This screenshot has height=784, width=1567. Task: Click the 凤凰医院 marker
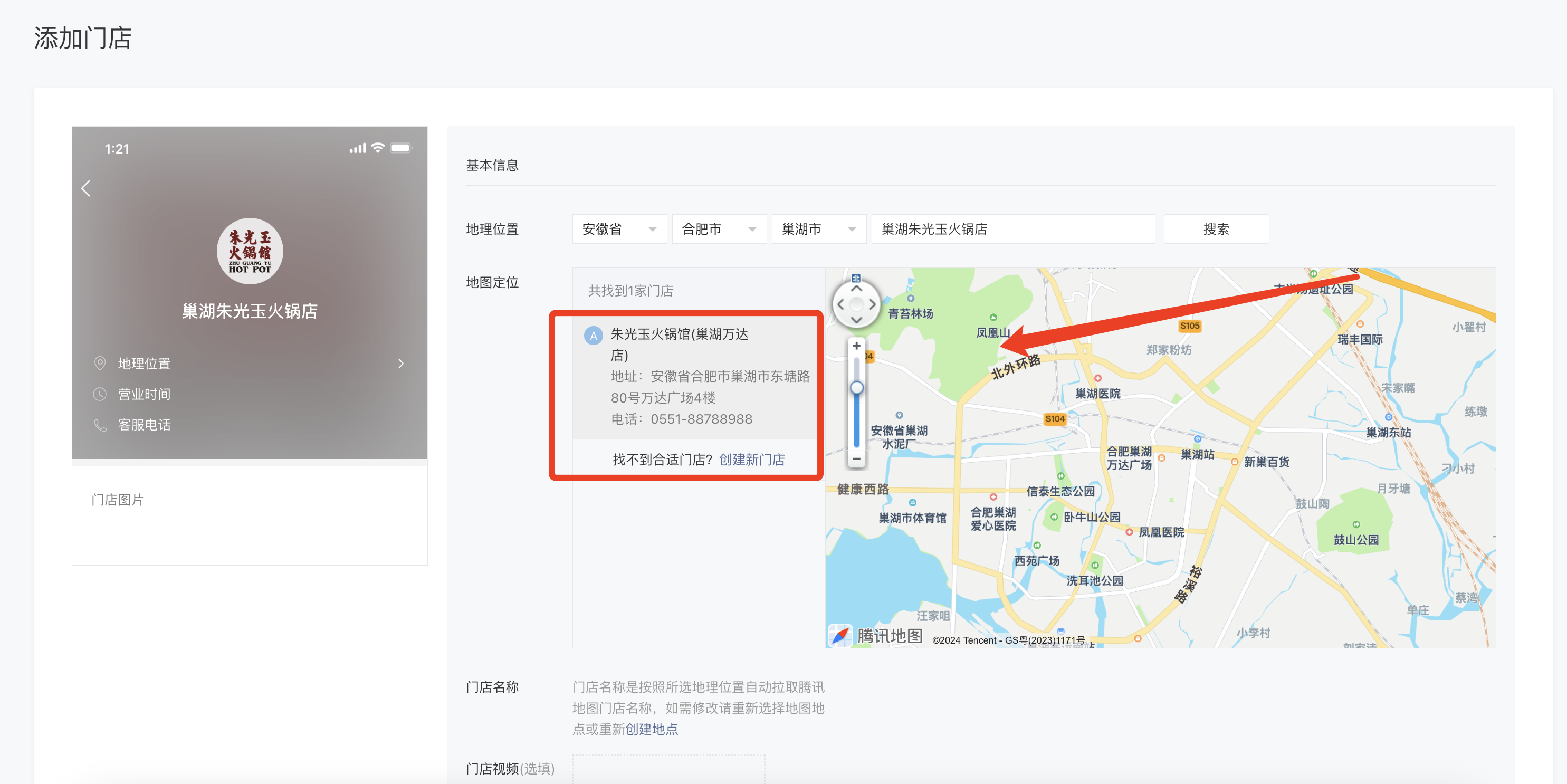(1129, 532)
